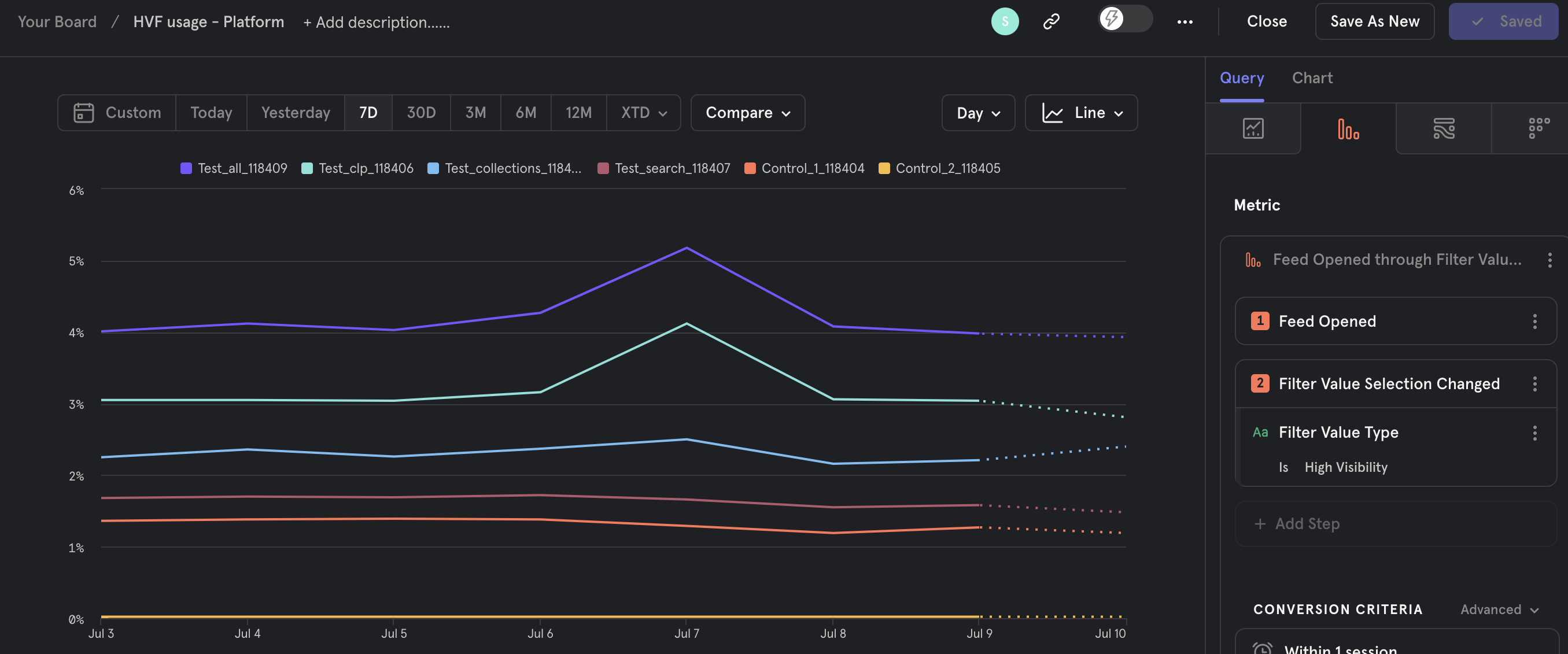Copy the chart link via the link icon
The width and height of the screenshot is (1568, 654).
point(1053,21)
